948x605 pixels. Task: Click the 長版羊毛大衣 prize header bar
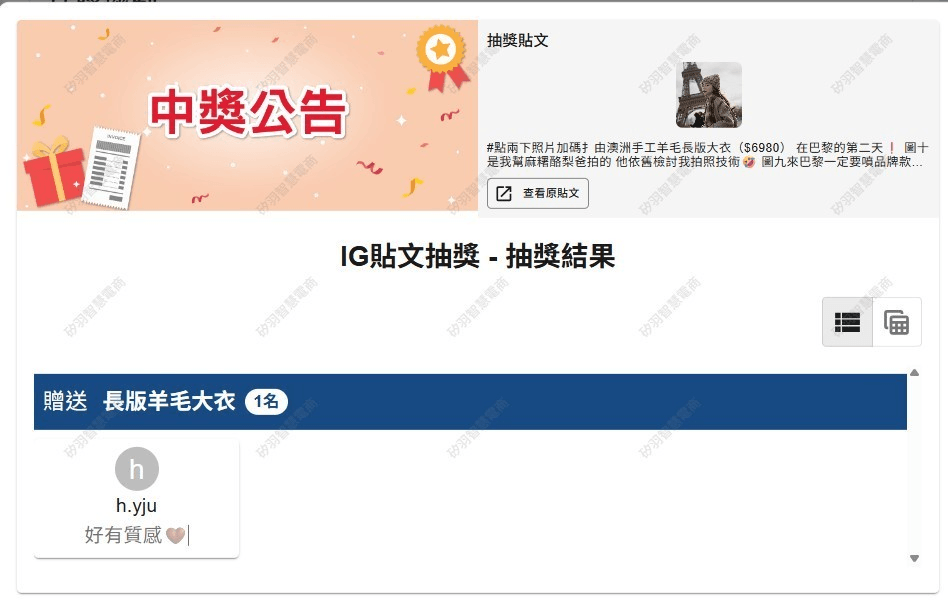(x=470, y=402)
